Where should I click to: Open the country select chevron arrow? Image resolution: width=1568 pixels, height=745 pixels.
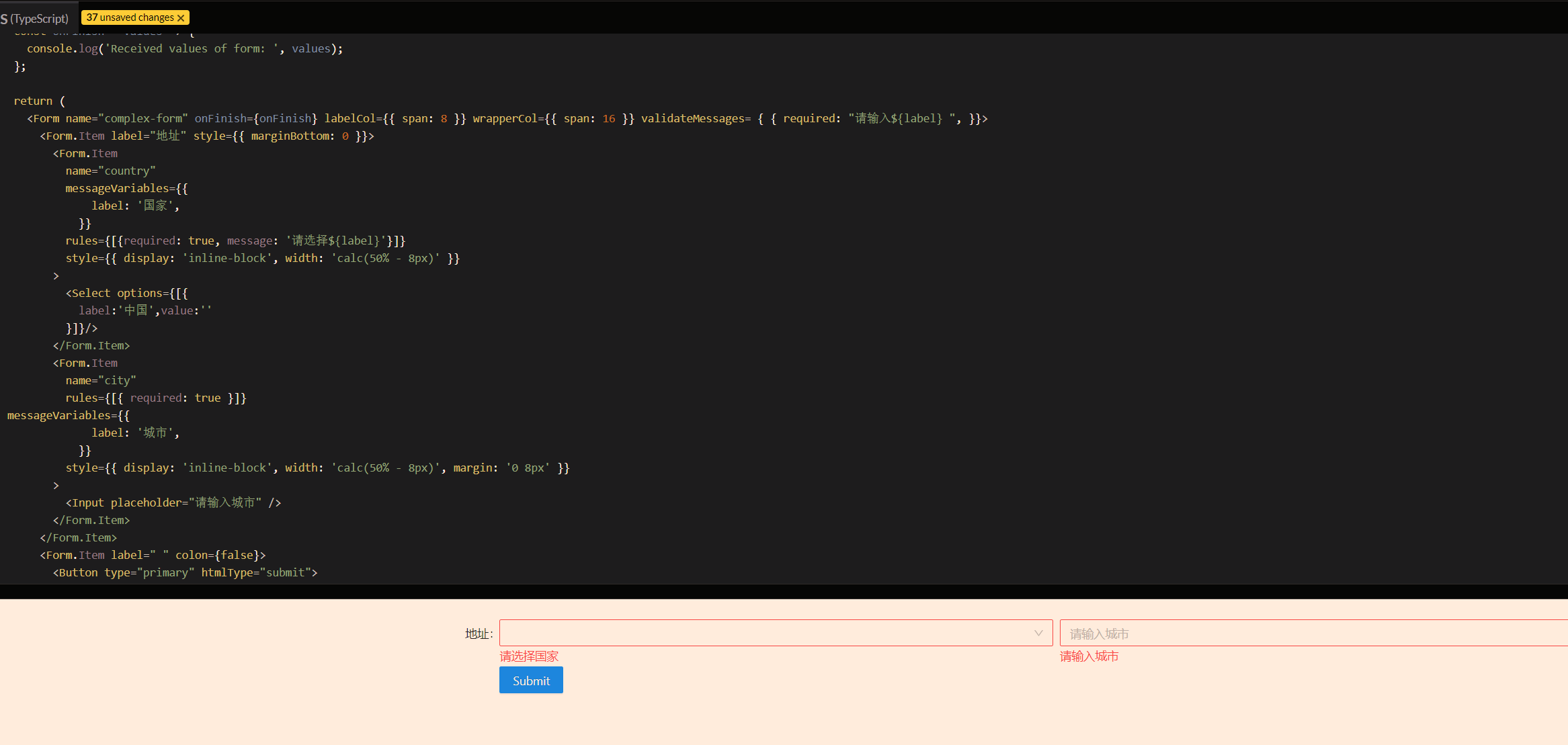coord(1038,633)
